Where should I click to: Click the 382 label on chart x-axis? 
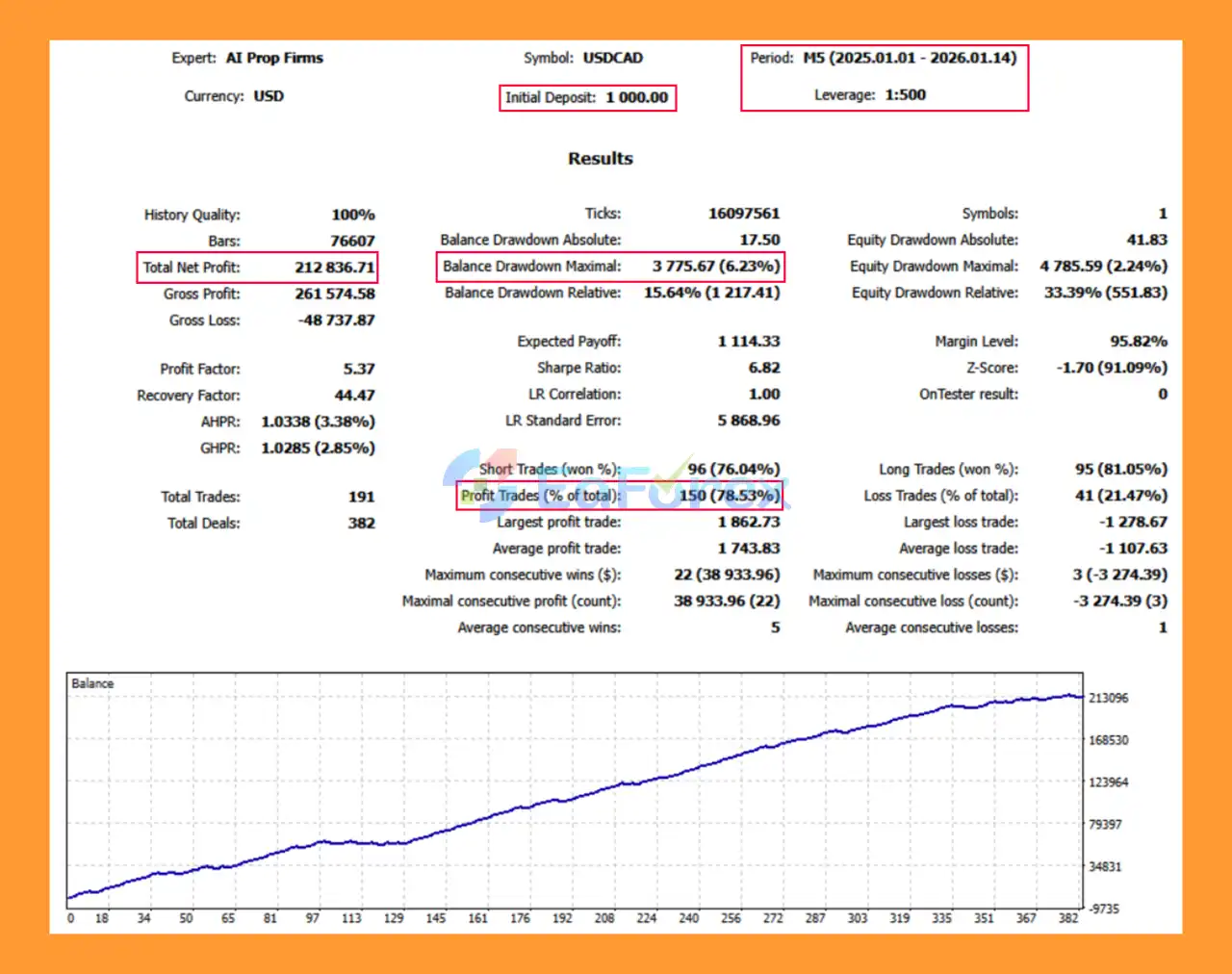pyautogui.click(x=1068, y=918)
